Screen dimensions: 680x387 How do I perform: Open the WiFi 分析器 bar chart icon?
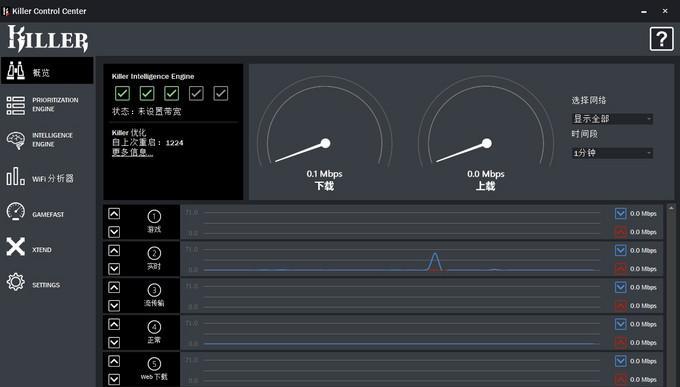coord(16,177)
